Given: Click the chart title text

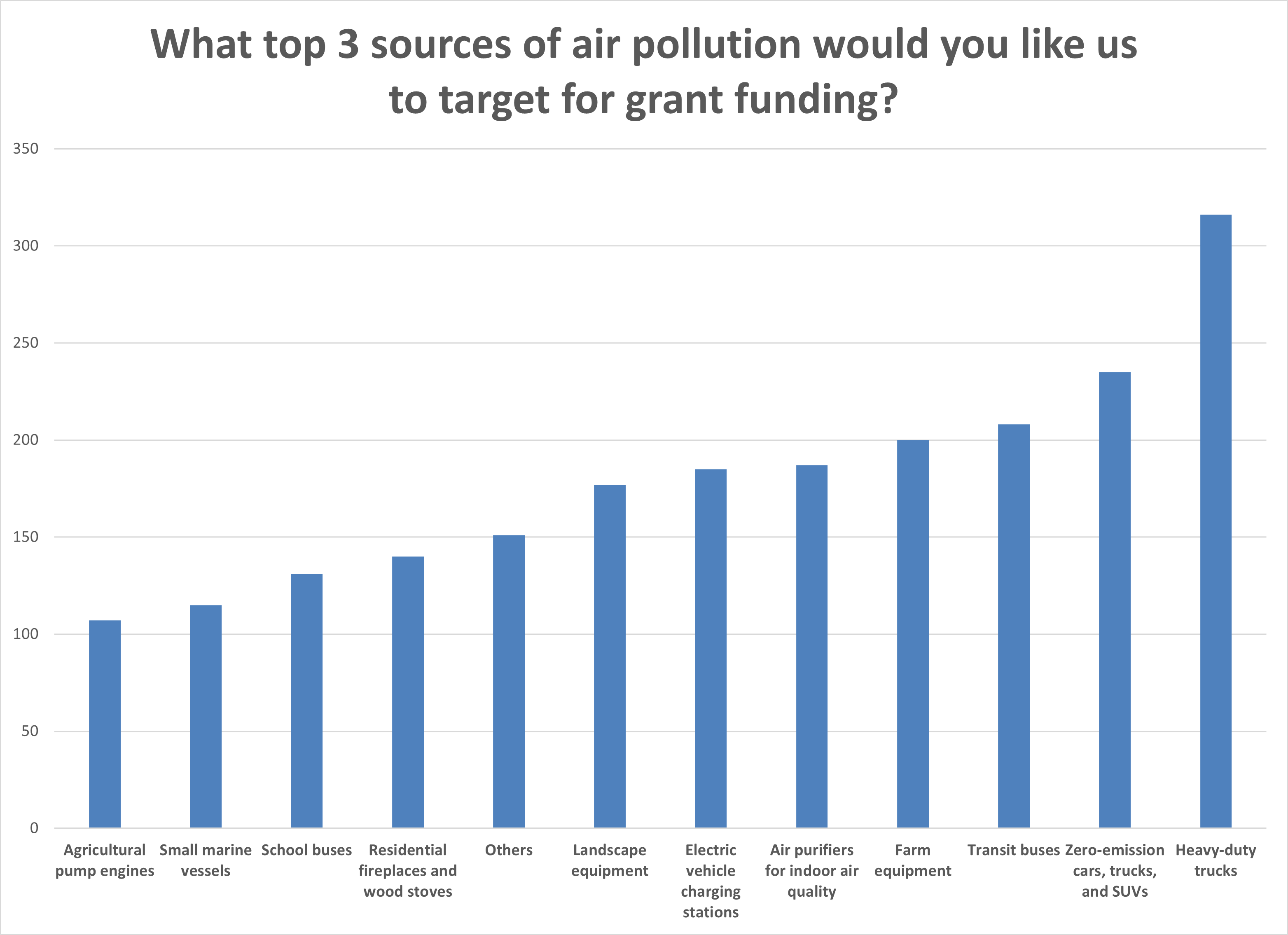Looking at the screenshot, I should pos(643,71).
